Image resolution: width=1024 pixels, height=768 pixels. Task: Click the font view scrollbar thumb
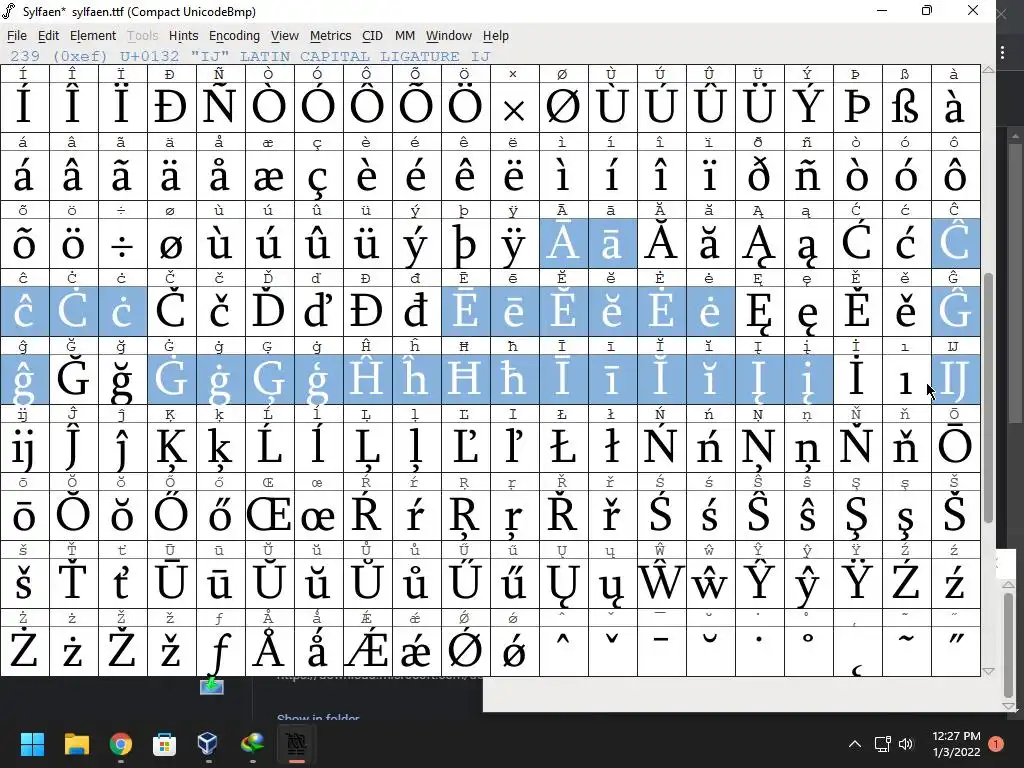click(989, 398)
